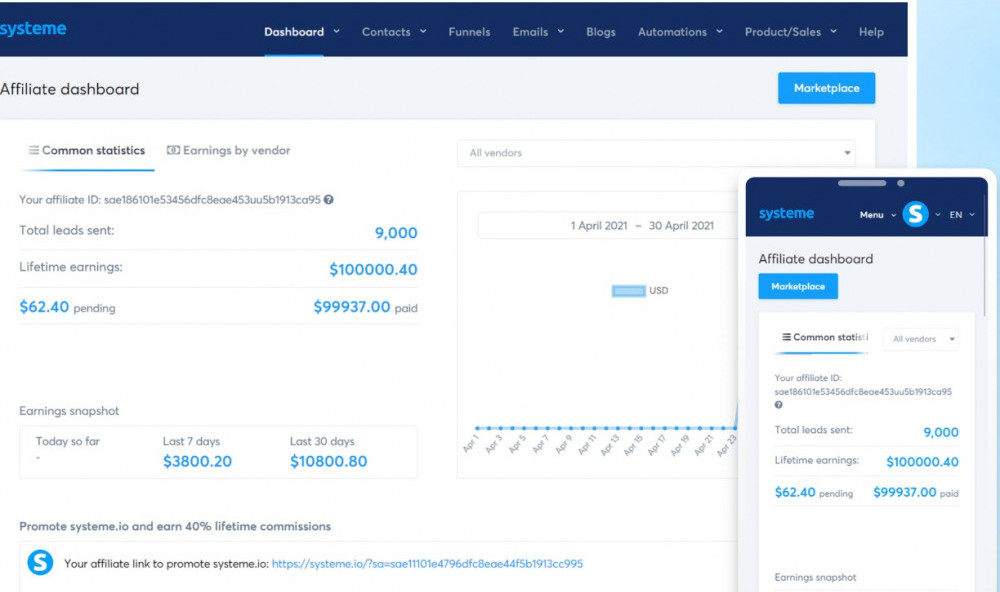Click the $62.40 pending in mobile preview
1000x592 pixels.
795,492
